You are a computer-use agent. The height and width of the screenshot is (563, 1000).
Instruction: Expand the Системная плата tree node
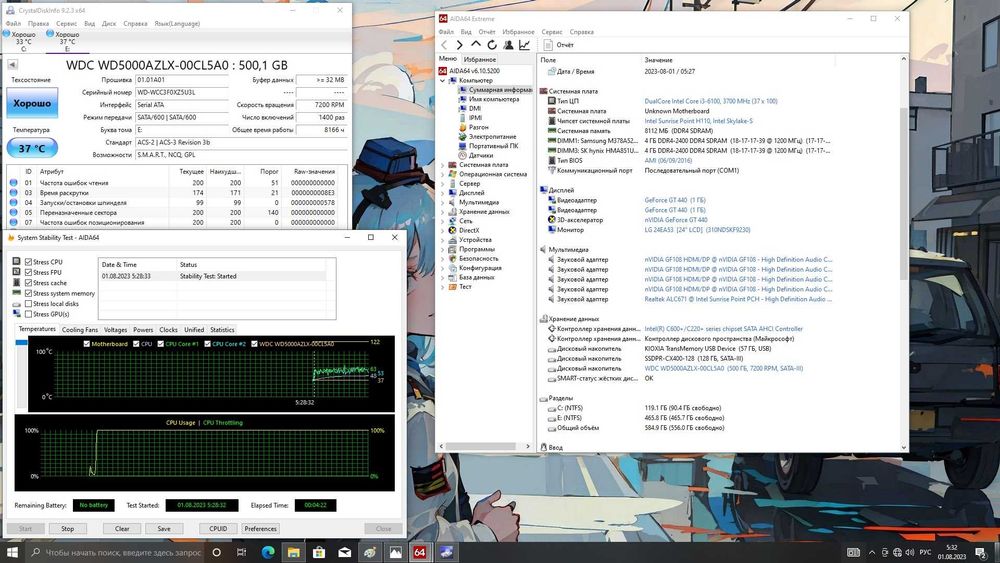pos(443,165)
